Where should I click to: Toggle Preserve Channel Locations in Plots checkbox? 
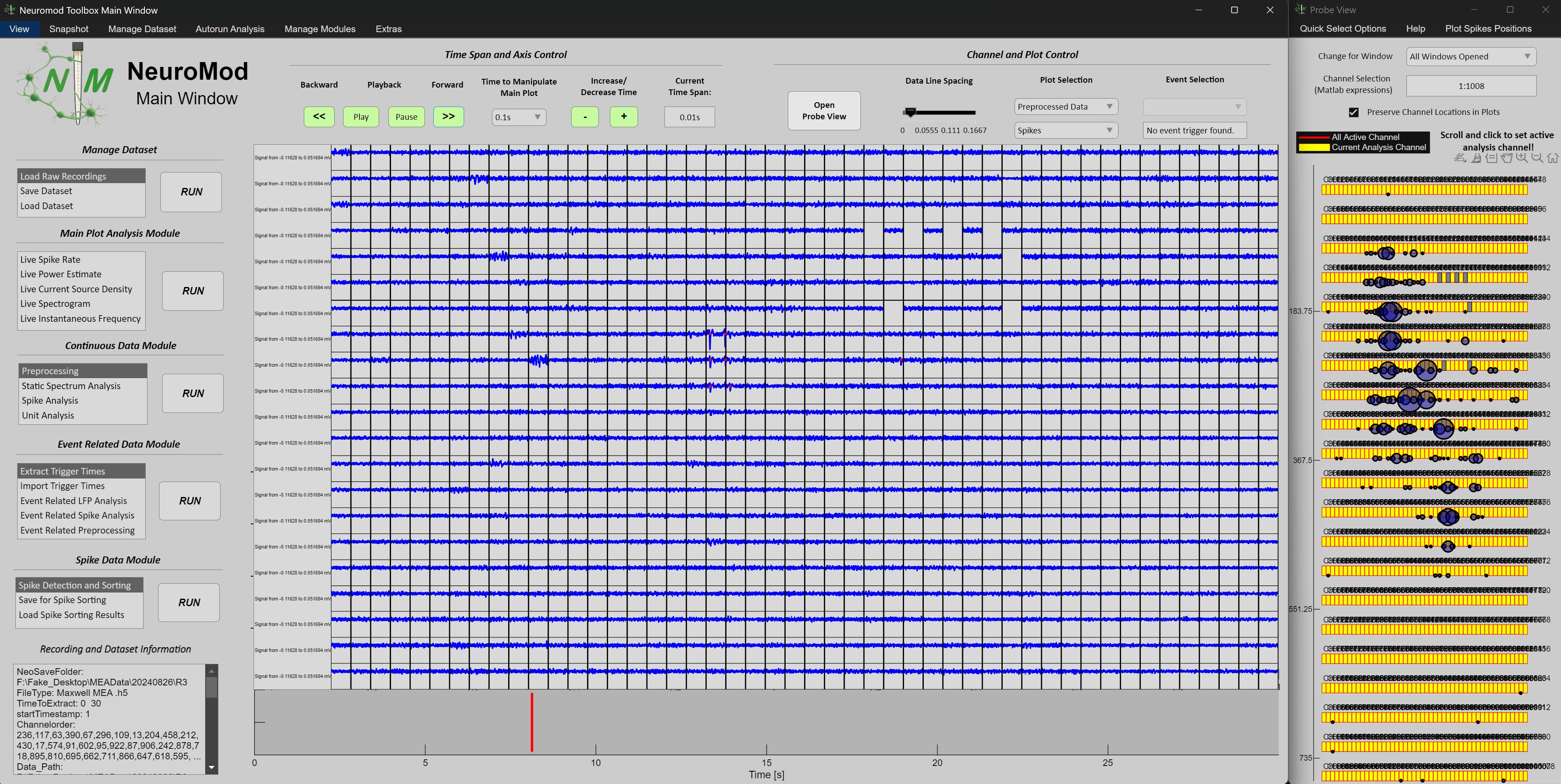tap(1353, 112)
